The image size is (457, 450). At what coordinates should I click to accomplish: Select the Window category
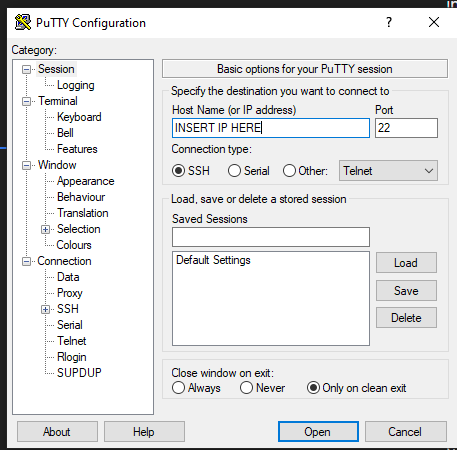coord(57,165)
